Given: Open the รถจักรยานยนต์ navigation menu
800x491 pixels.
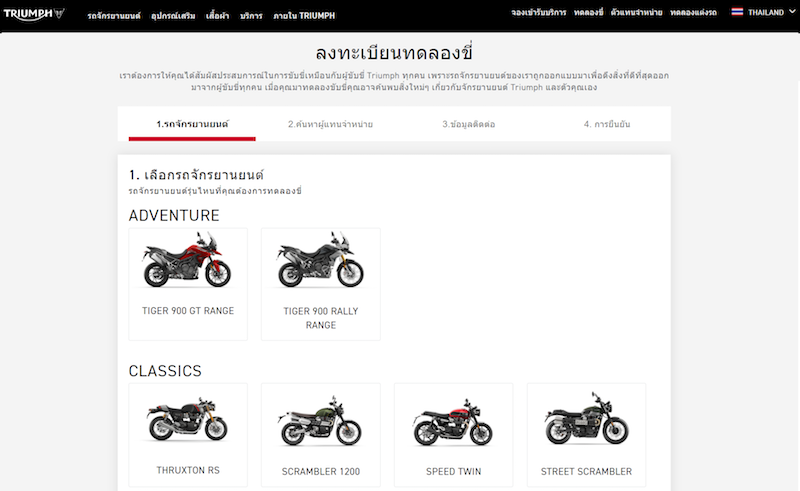Looking at the screenshot, I should click(x=114, y=16).
